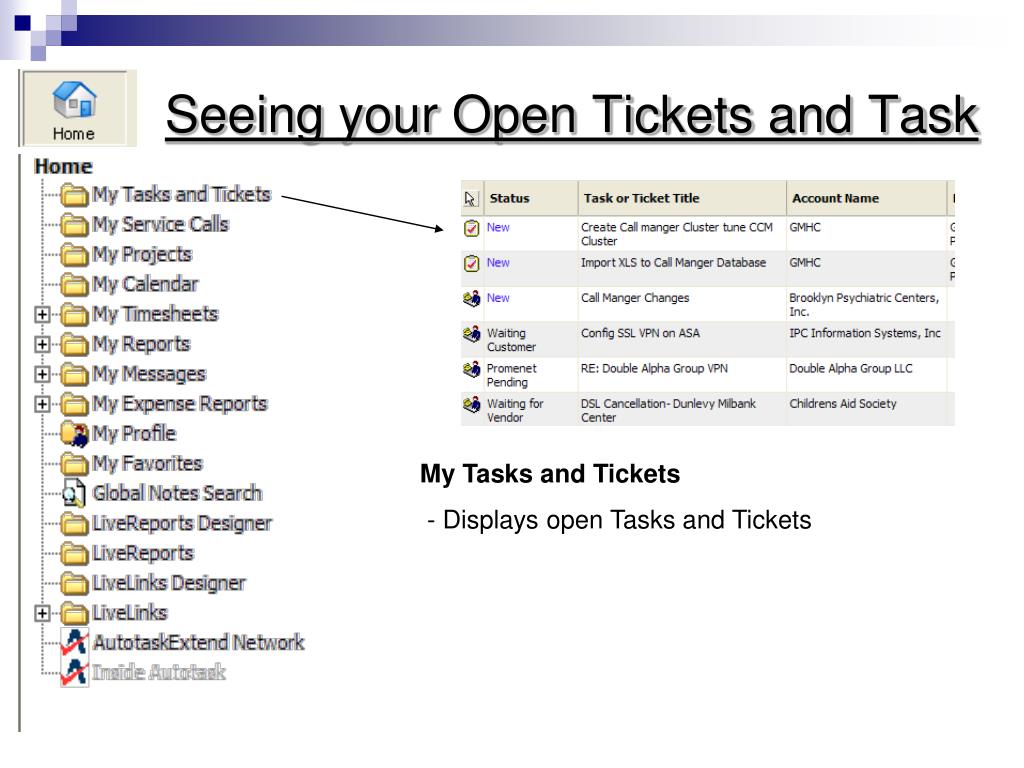Click ticket icon for Double Alpha Group VPN row
1024x768 pixels.
coord(472,369)
